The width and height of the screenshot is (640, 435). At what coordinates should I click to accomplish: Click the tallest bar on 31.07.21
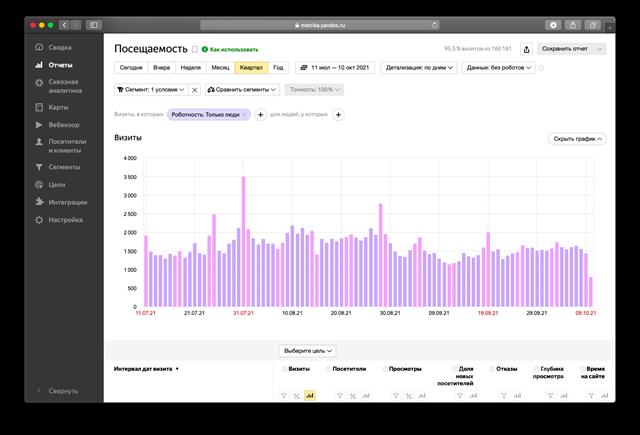tap(243, 242)
